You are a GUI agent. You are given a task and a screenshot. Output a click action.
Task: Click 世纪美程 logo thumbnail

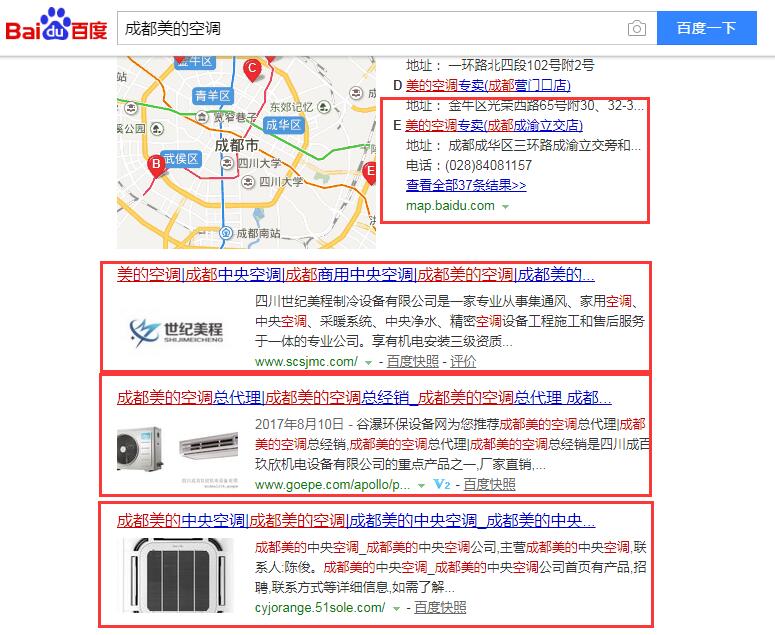[176, 331]
